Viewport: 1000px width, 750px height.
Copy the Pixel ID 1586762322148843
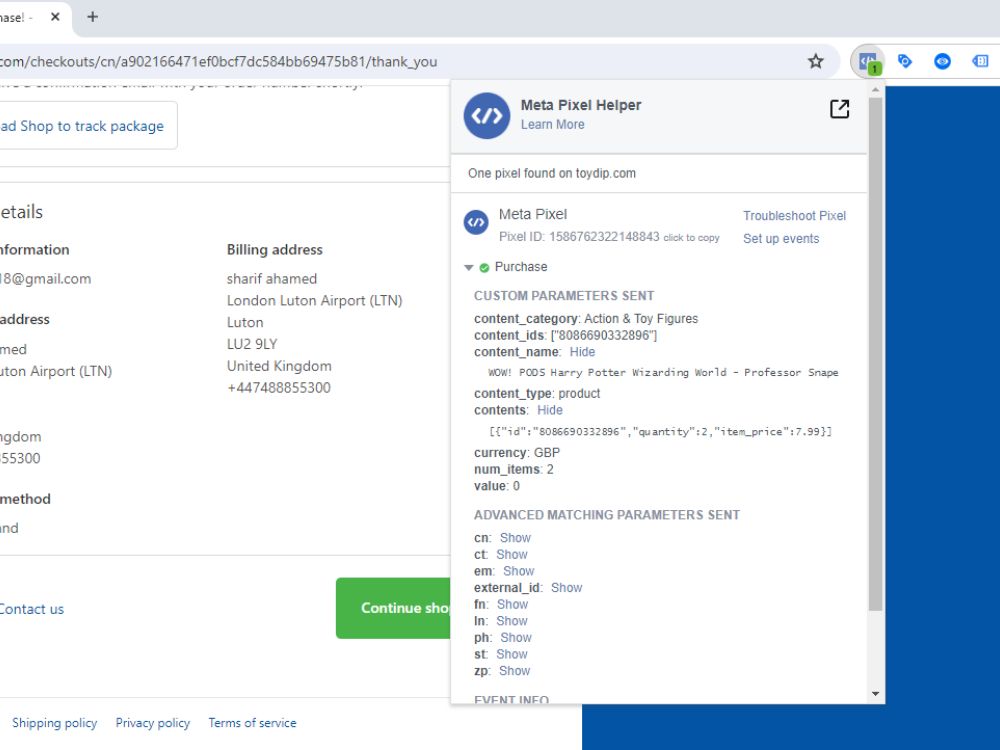point(691,238)
